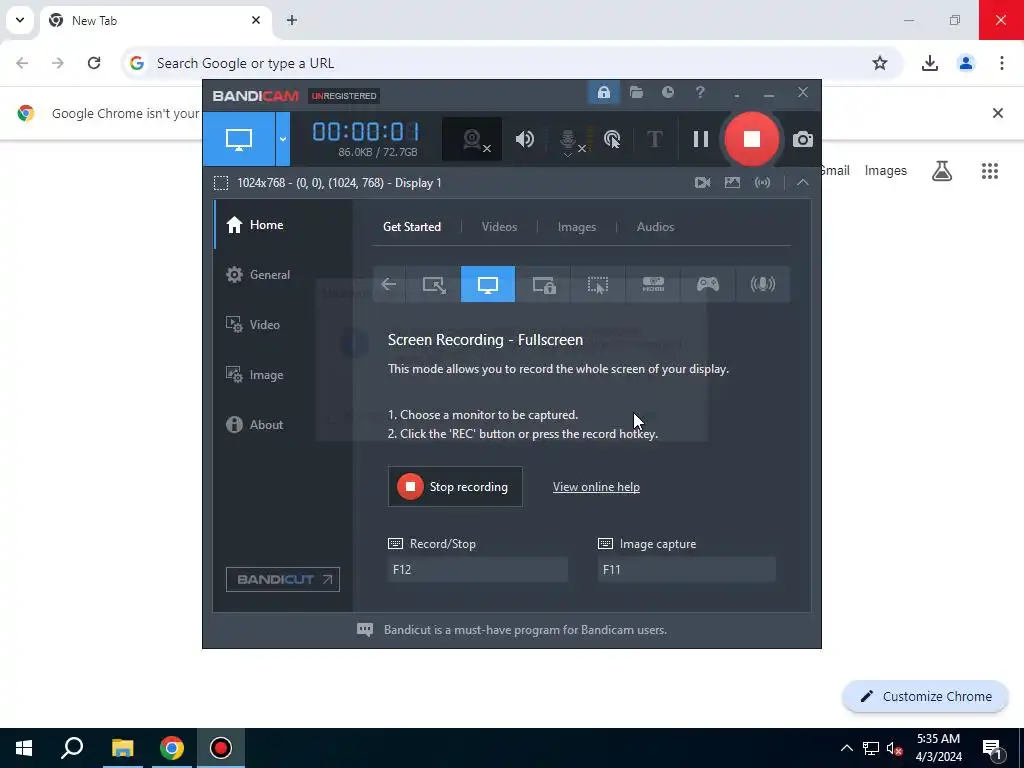Stop recording with the red round button

pos(752,139)
